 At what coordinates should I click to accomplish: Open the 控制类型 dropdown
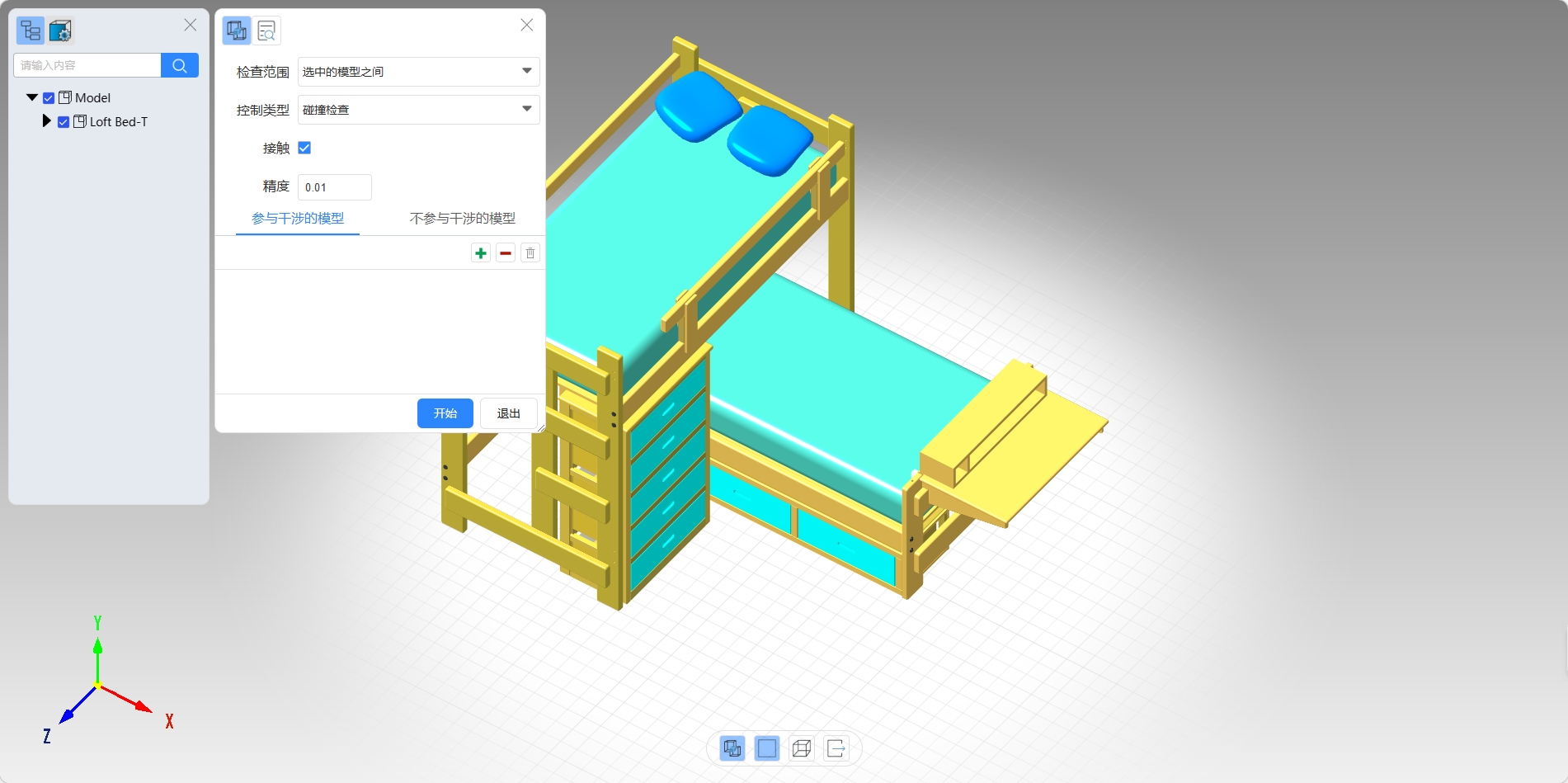click(x=419, y=110)
